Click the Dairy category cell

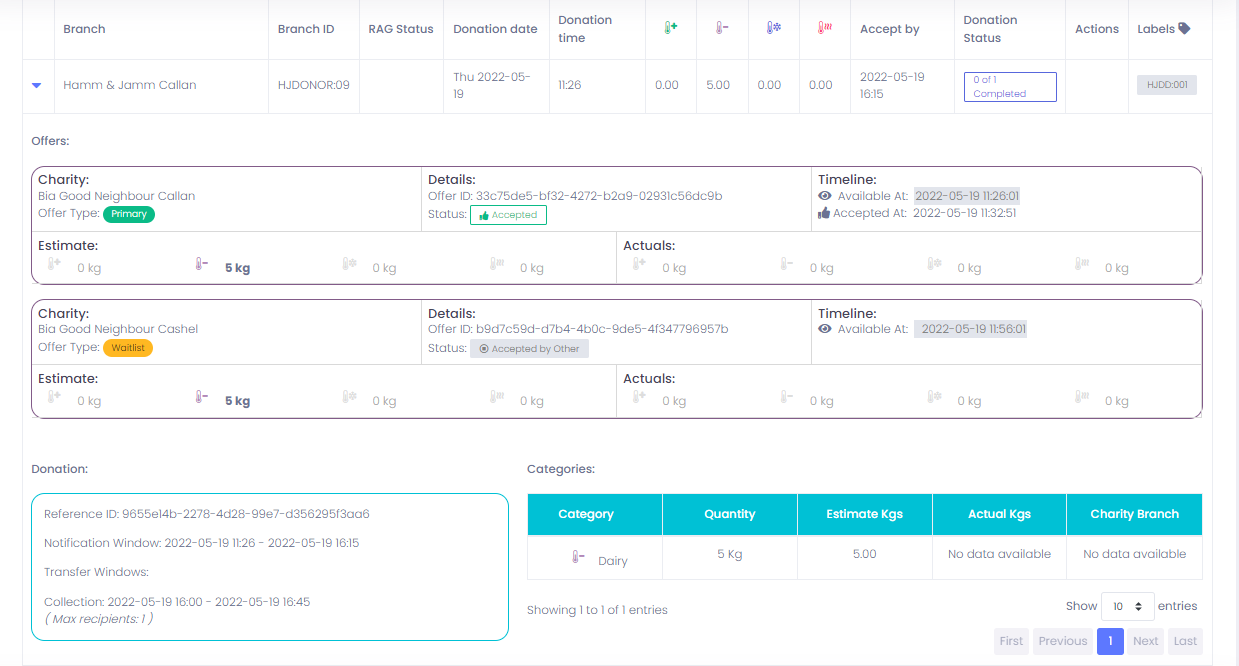pos(594,558)
